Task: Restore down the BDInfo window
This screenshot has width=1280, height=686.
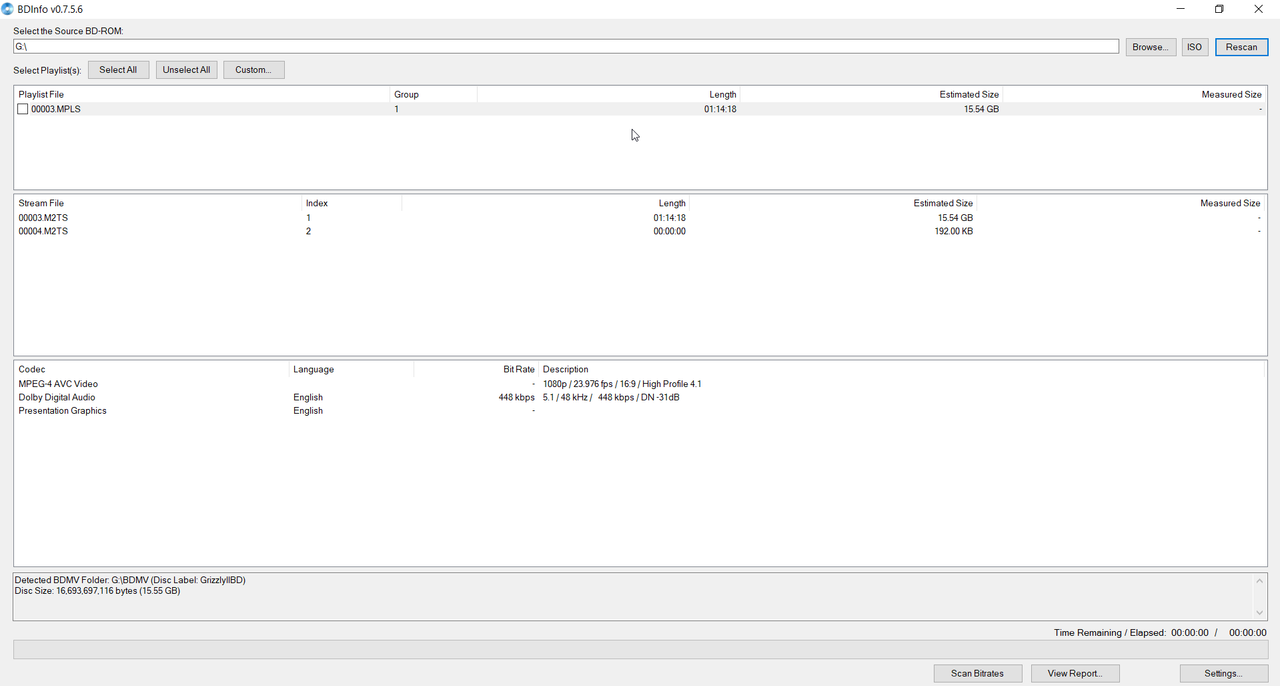Action: point(1219,9)
